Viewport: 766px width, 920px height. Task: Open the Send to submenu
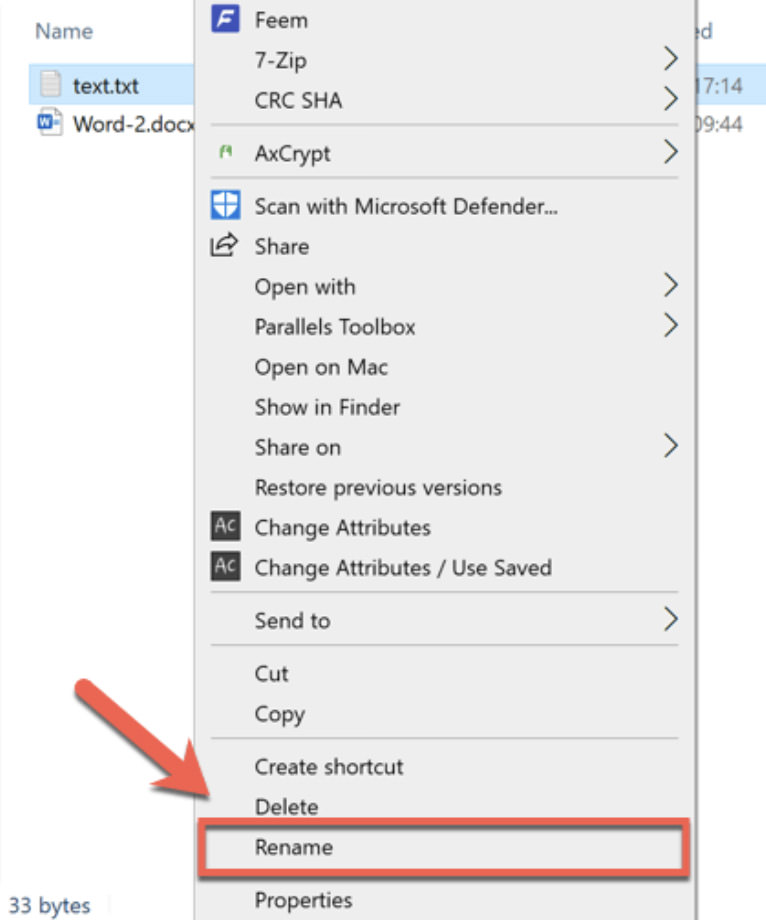point(670,620)
